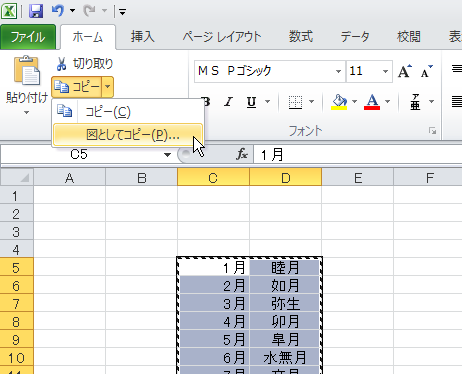The height and width of the screenshot is (374, 462).
Task: Open the font size dropdown list
Action: (386, 71)
